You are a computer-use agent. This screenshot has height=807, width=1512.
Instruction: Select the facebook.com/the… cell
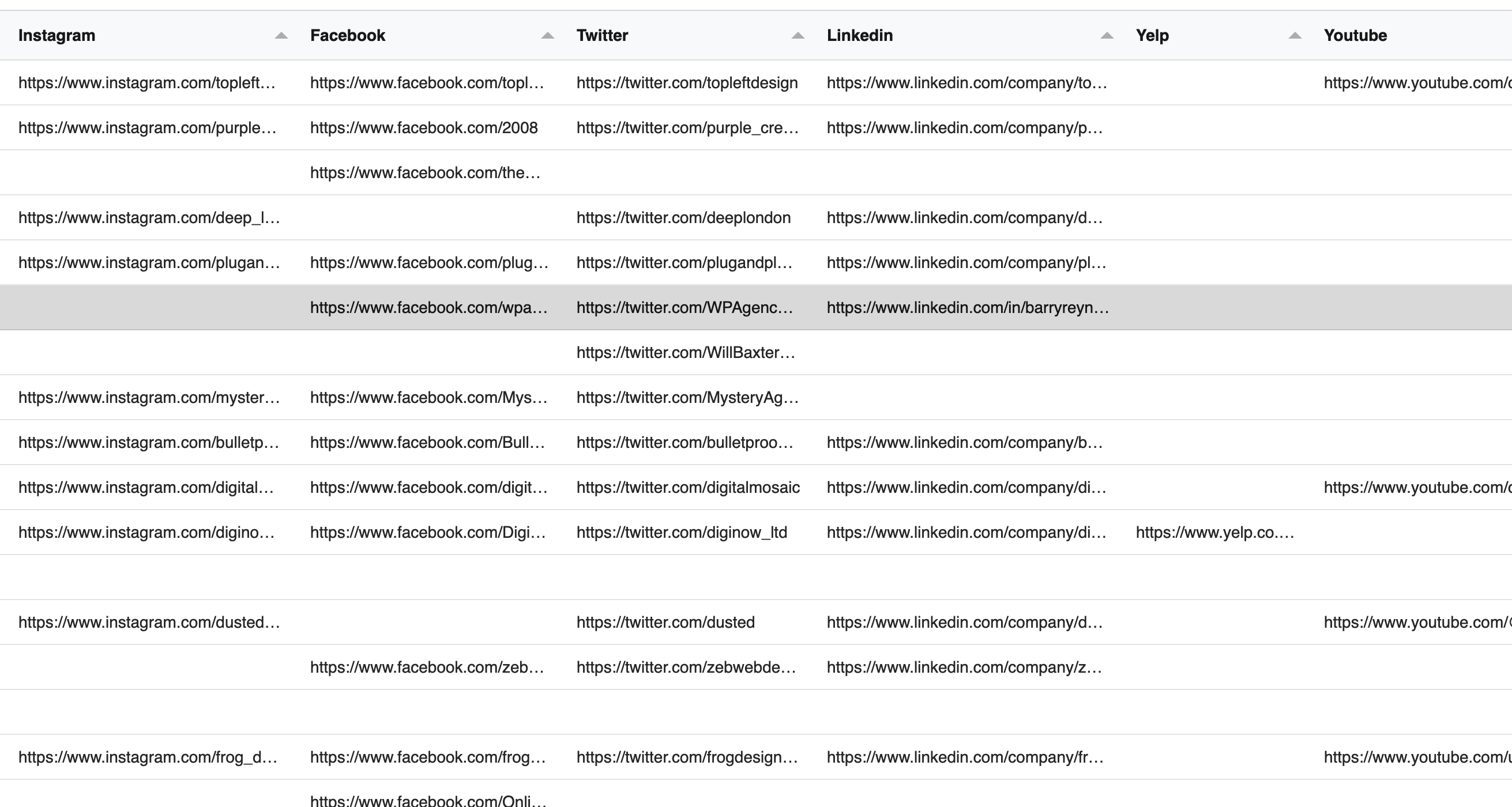[425, 172]
